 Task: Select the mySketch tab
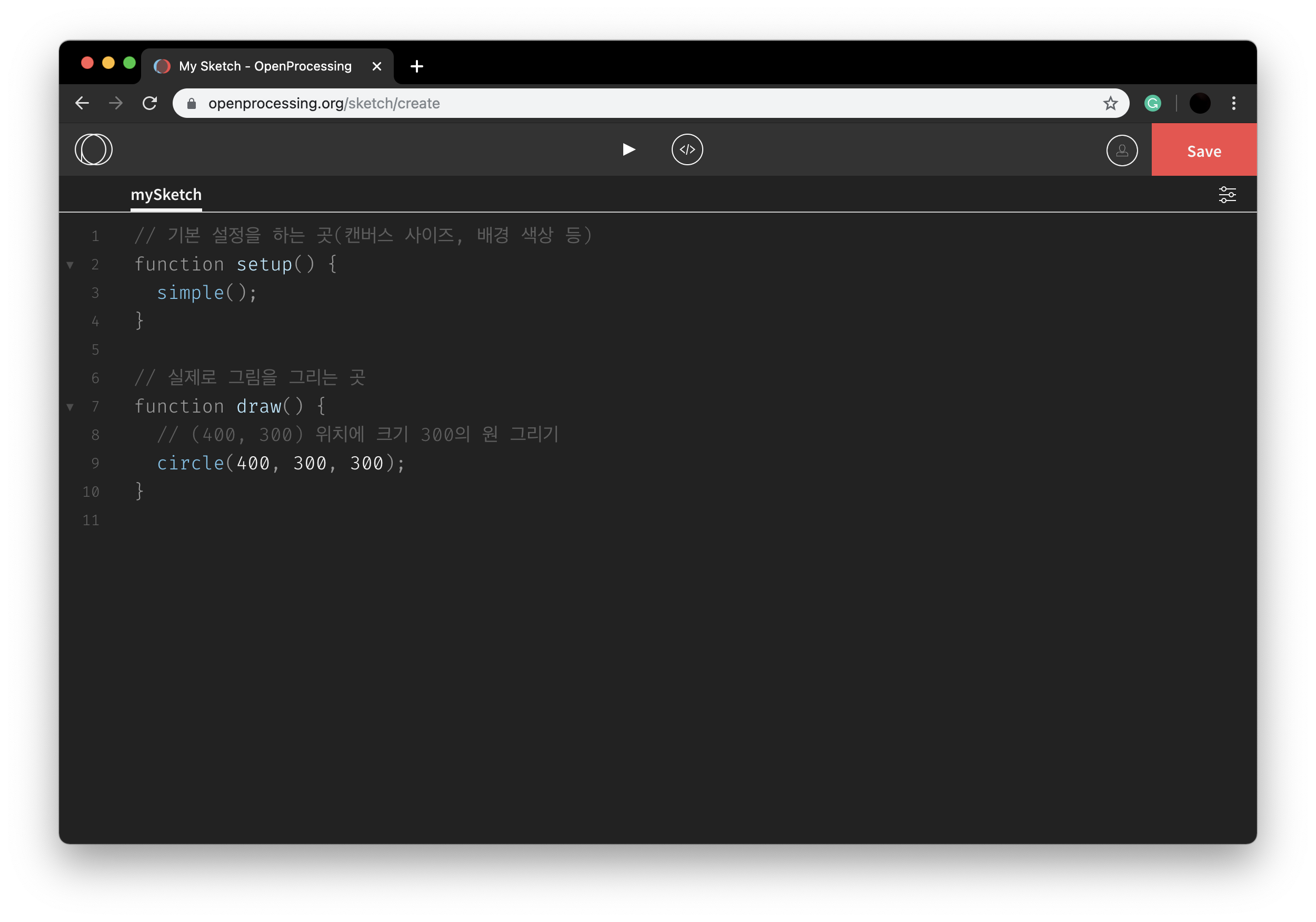click(x=166, y=195)
